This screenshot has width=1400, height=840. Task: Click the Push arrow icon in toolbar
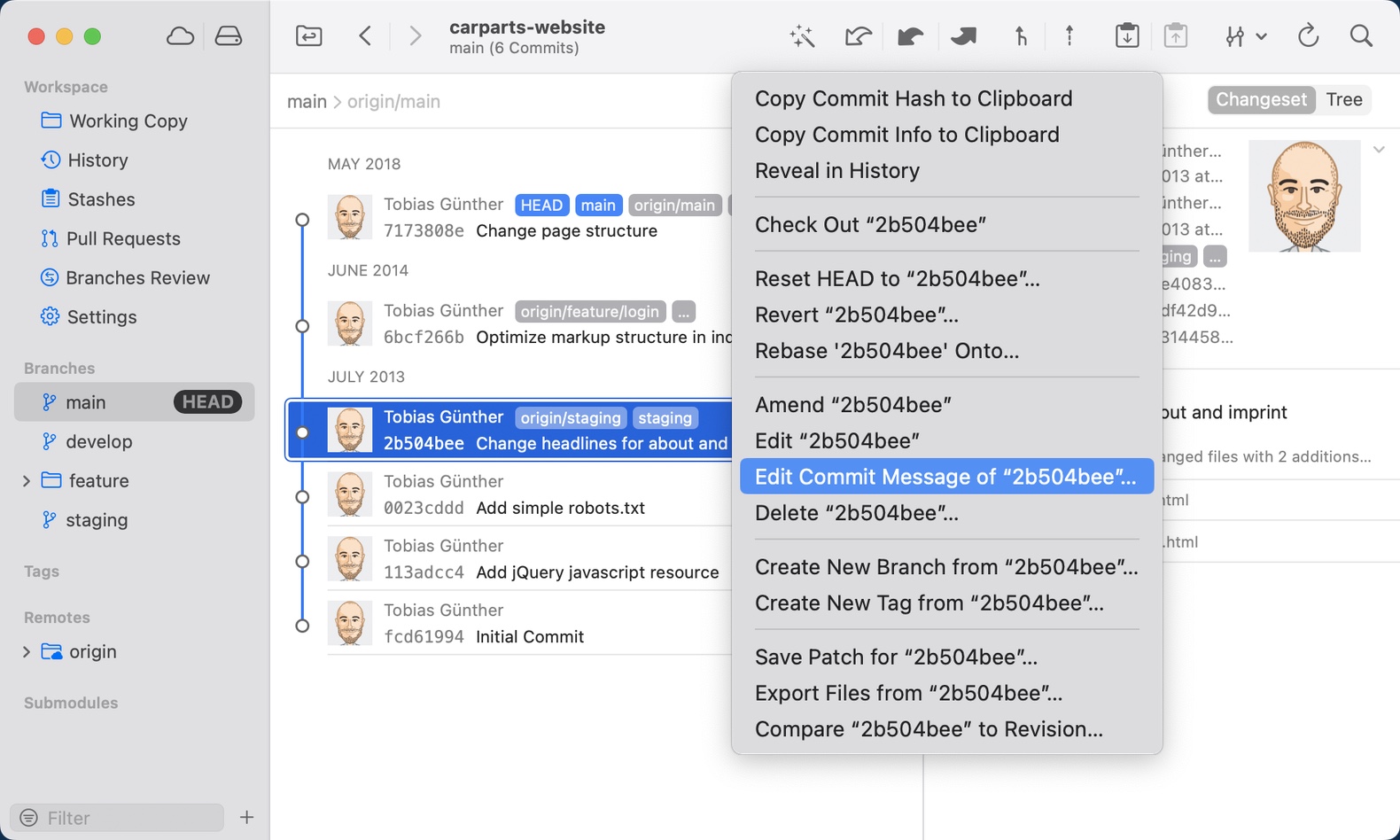(x=1069, y=36)
